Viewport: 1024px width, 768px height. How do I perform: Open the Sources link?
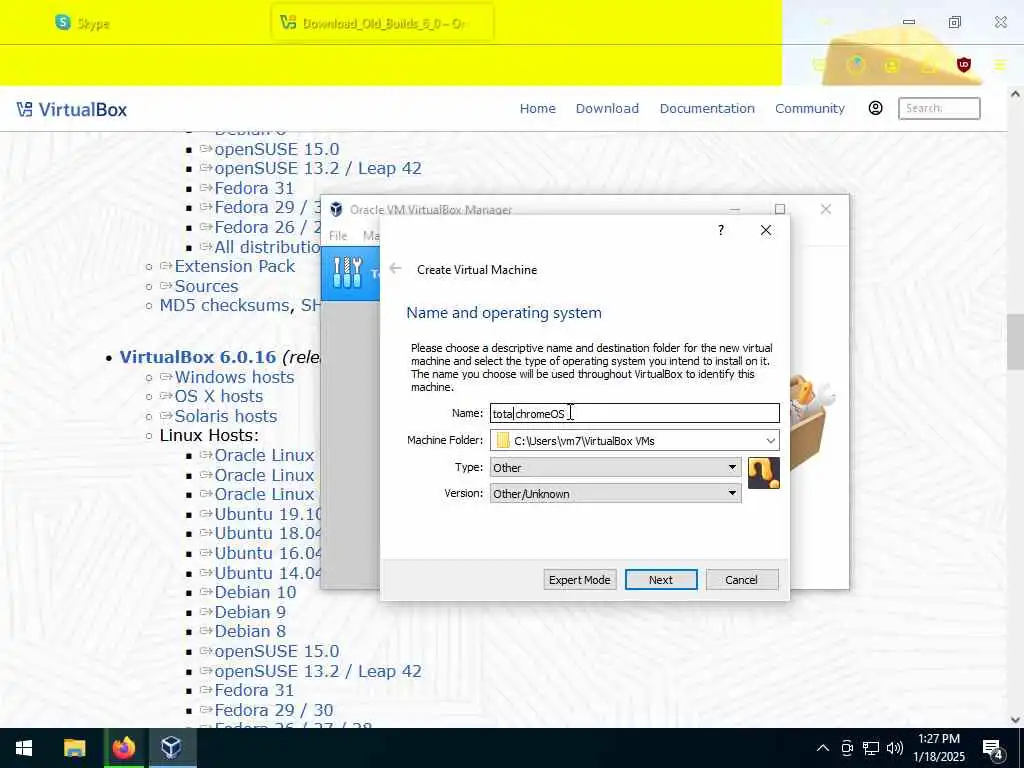206,286
